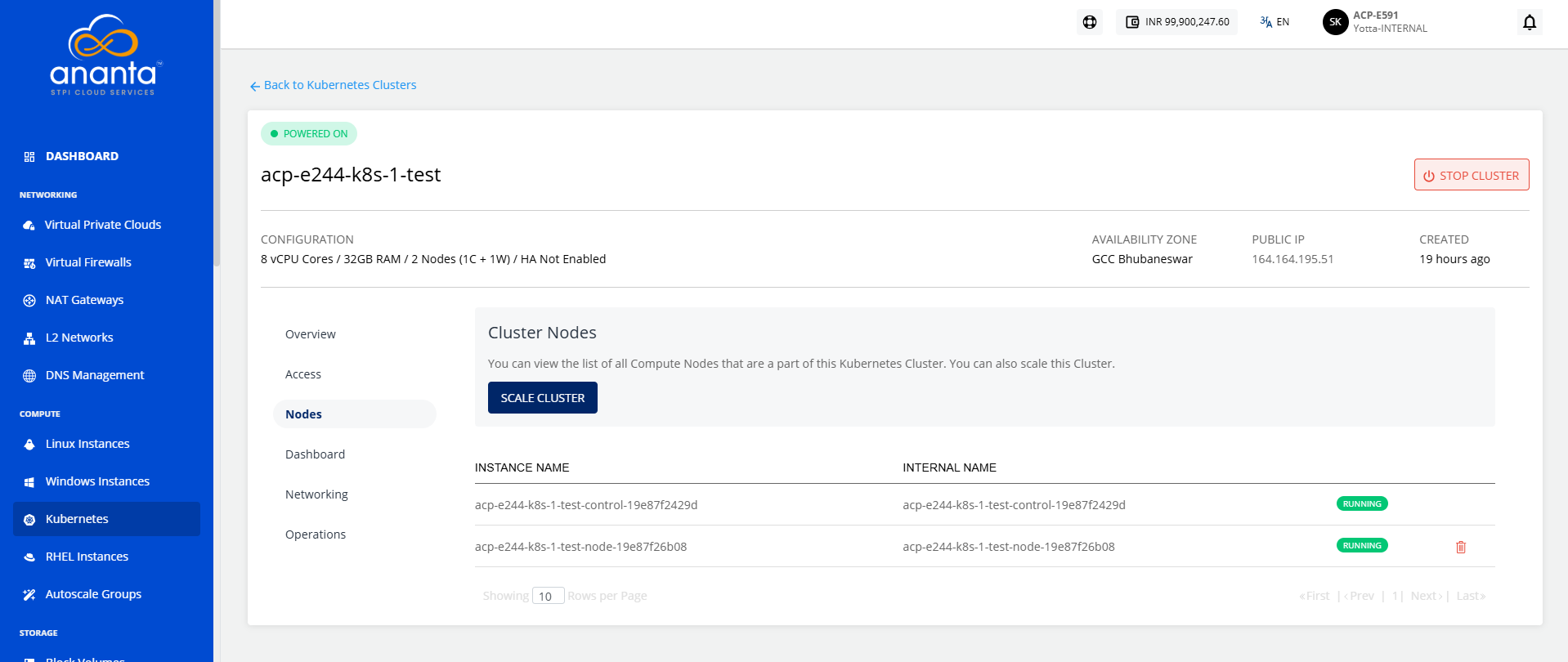
Task: Click the public IP 164.164.195.51
Action: pyautogui.click(x=1292, y=259)
